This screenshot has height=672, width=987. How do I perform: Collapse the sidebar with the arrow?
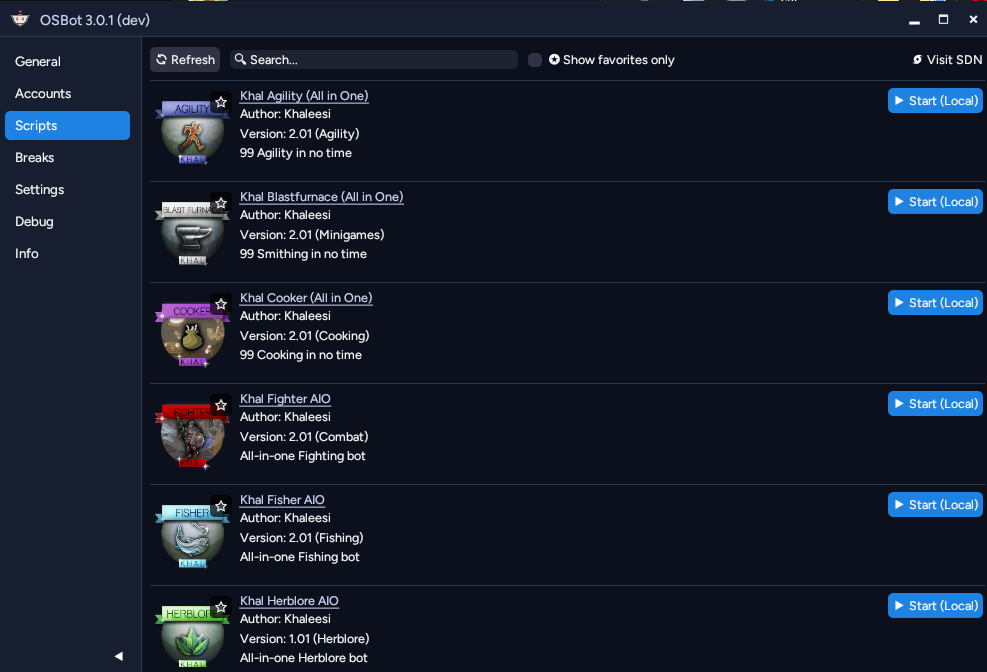(x=118, y=656)
